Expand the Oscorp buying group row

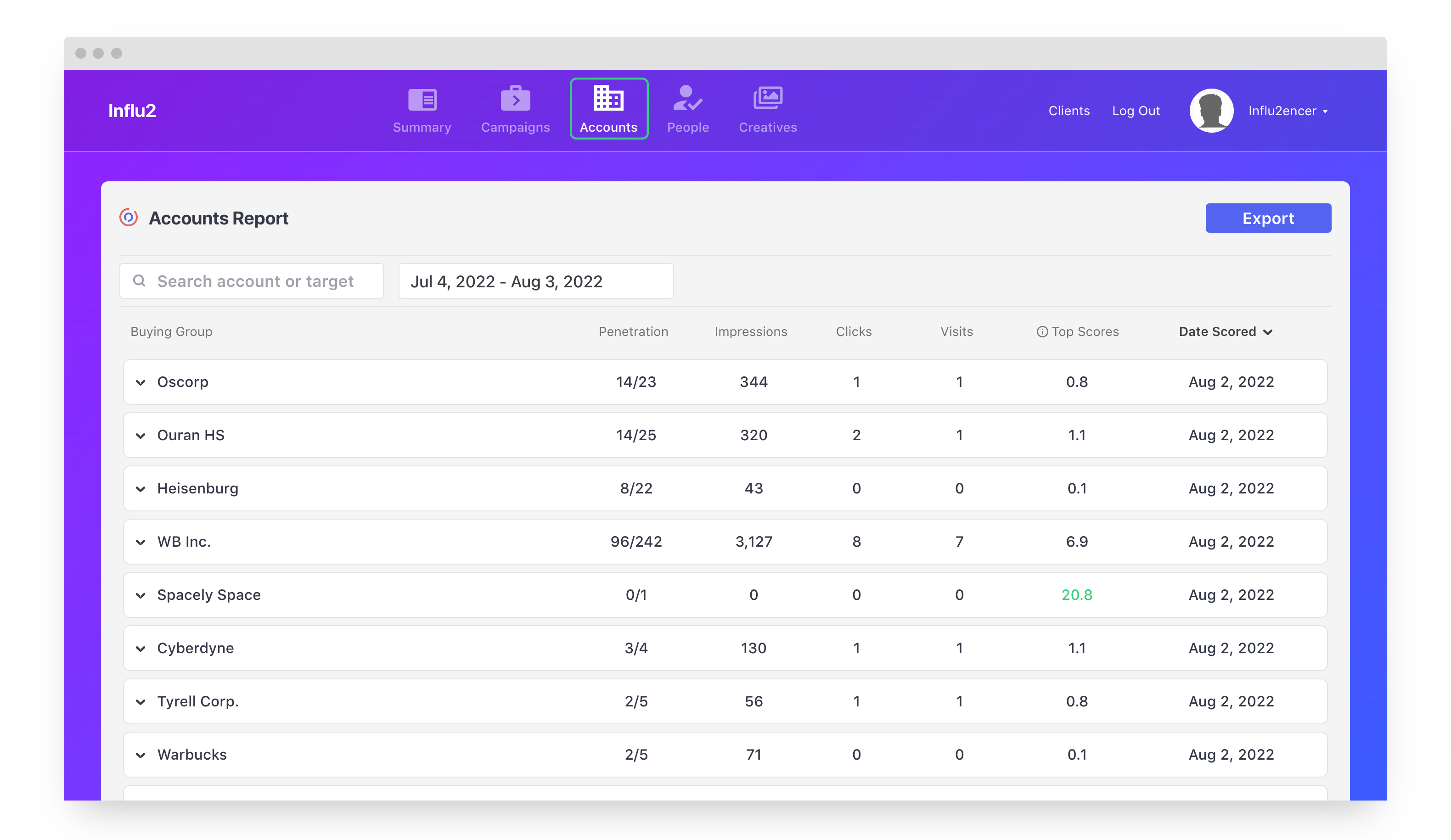(x=141, y=382)
